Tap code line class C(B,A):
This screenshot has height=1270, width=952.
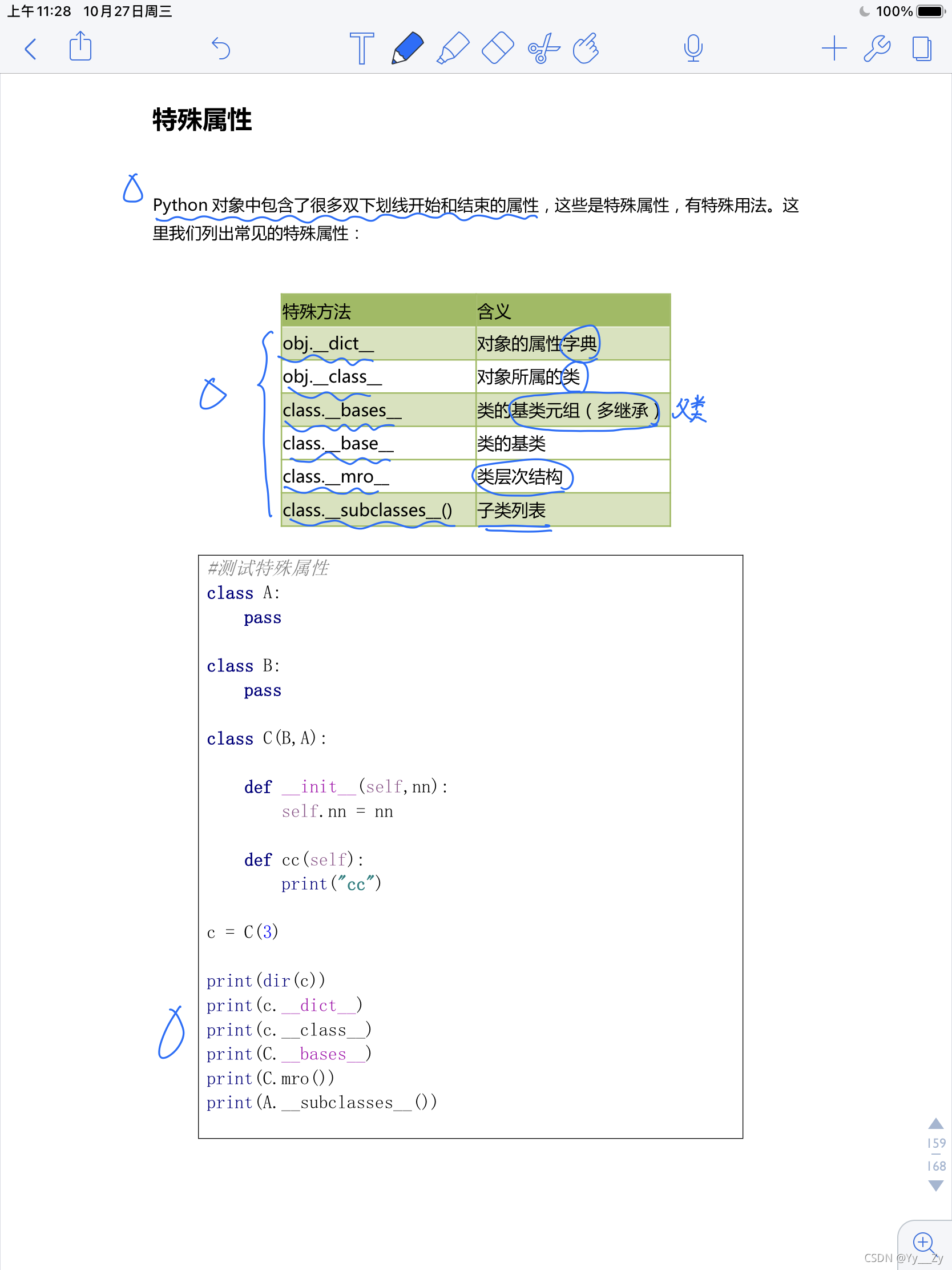coord(267,738)
